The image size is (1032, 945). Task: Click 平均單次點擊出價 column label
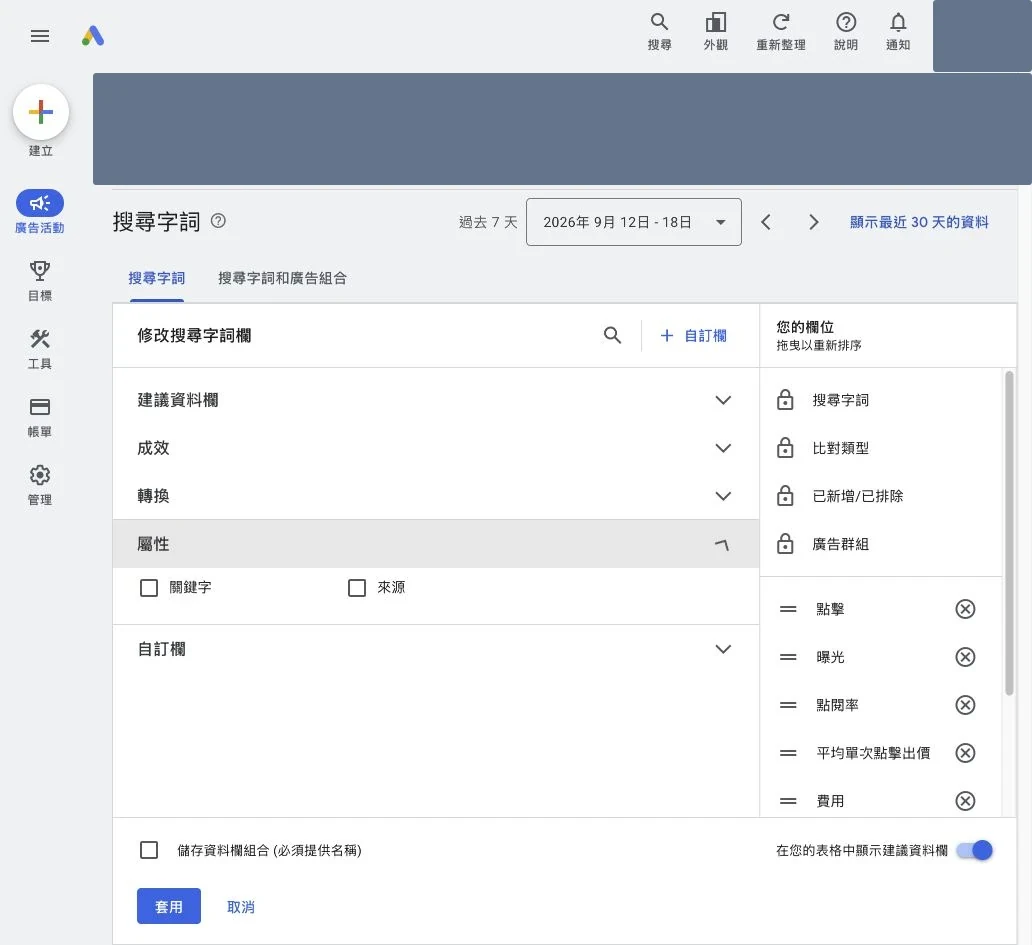point(873,753)
